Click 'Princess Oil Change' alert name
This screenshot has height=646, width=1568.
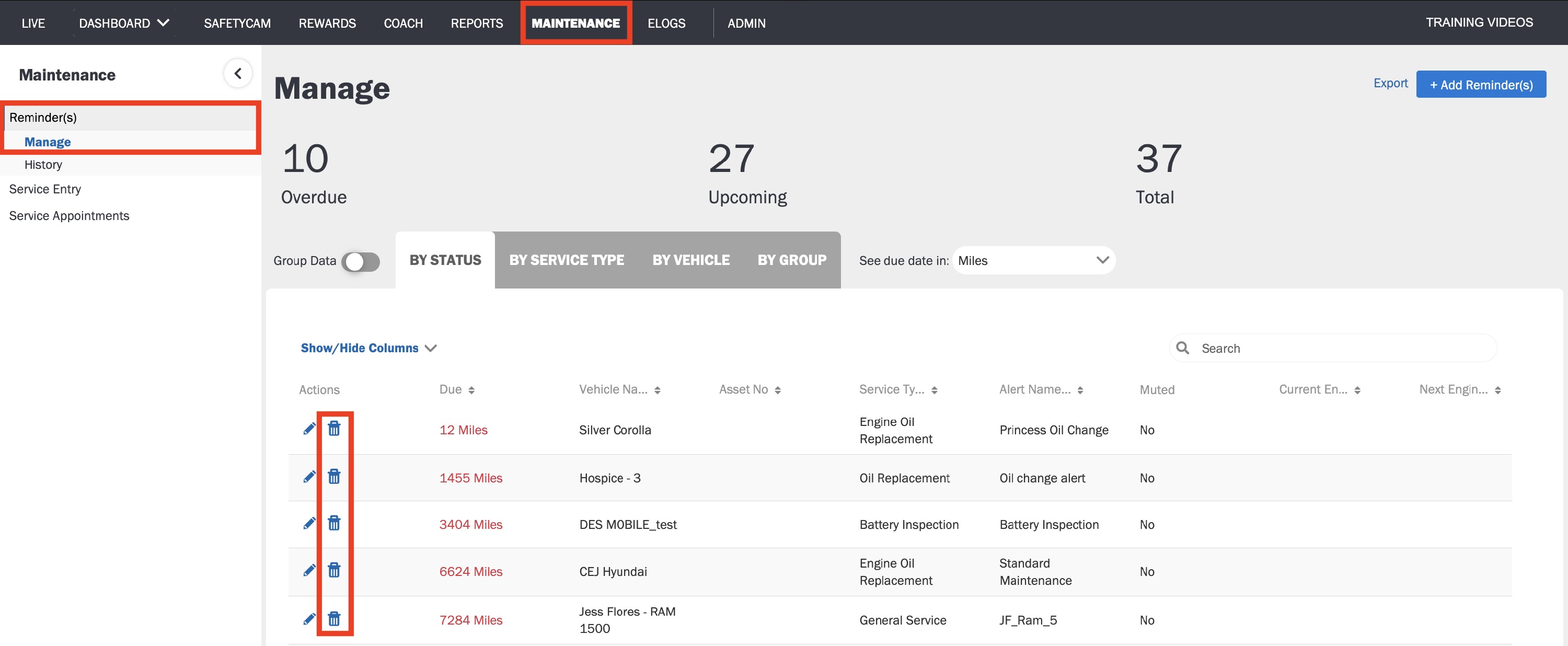(1054, 431)
